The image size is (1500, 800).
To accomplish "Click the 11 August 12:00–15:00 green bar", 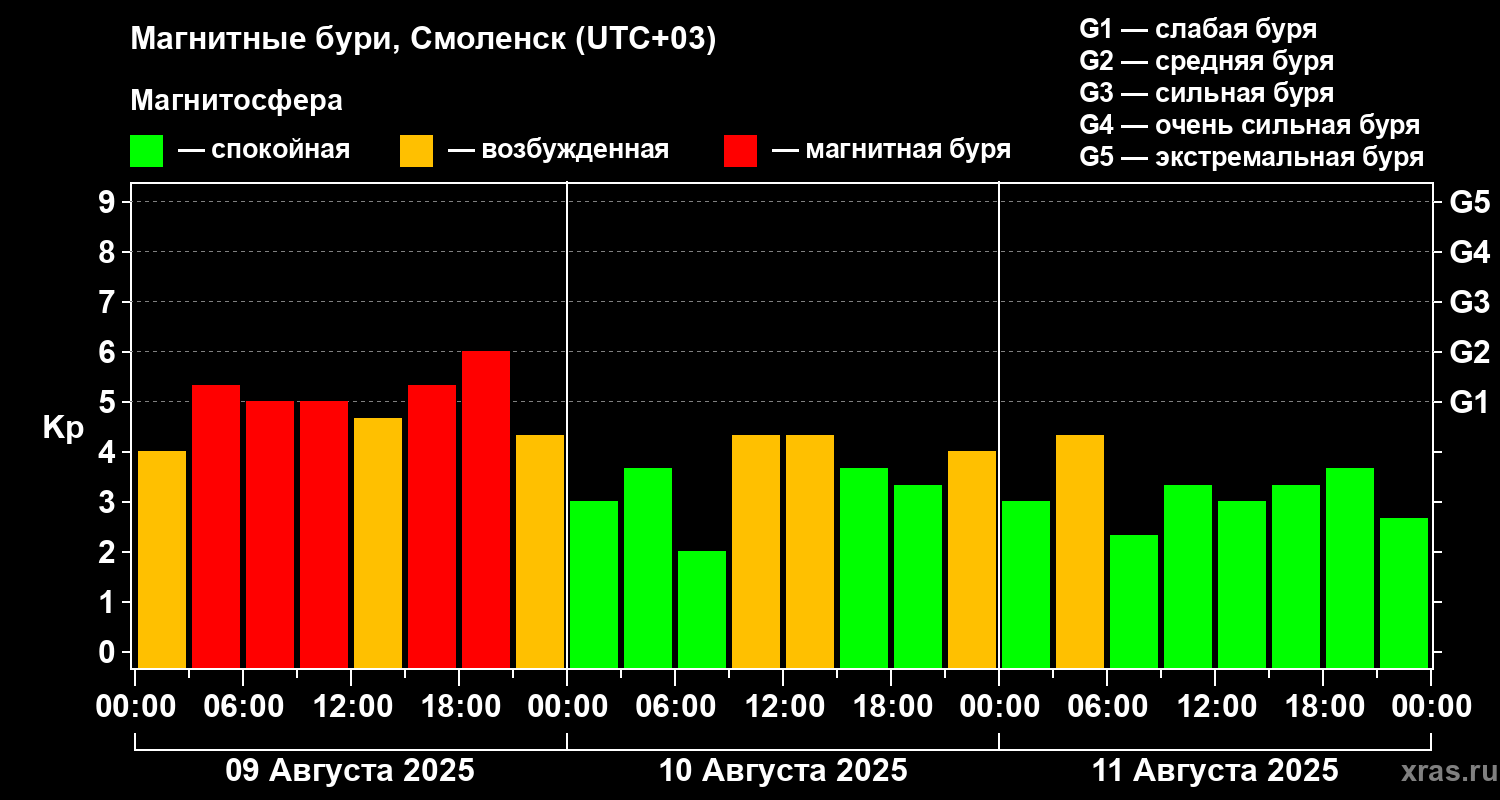I will point(1242,584).
